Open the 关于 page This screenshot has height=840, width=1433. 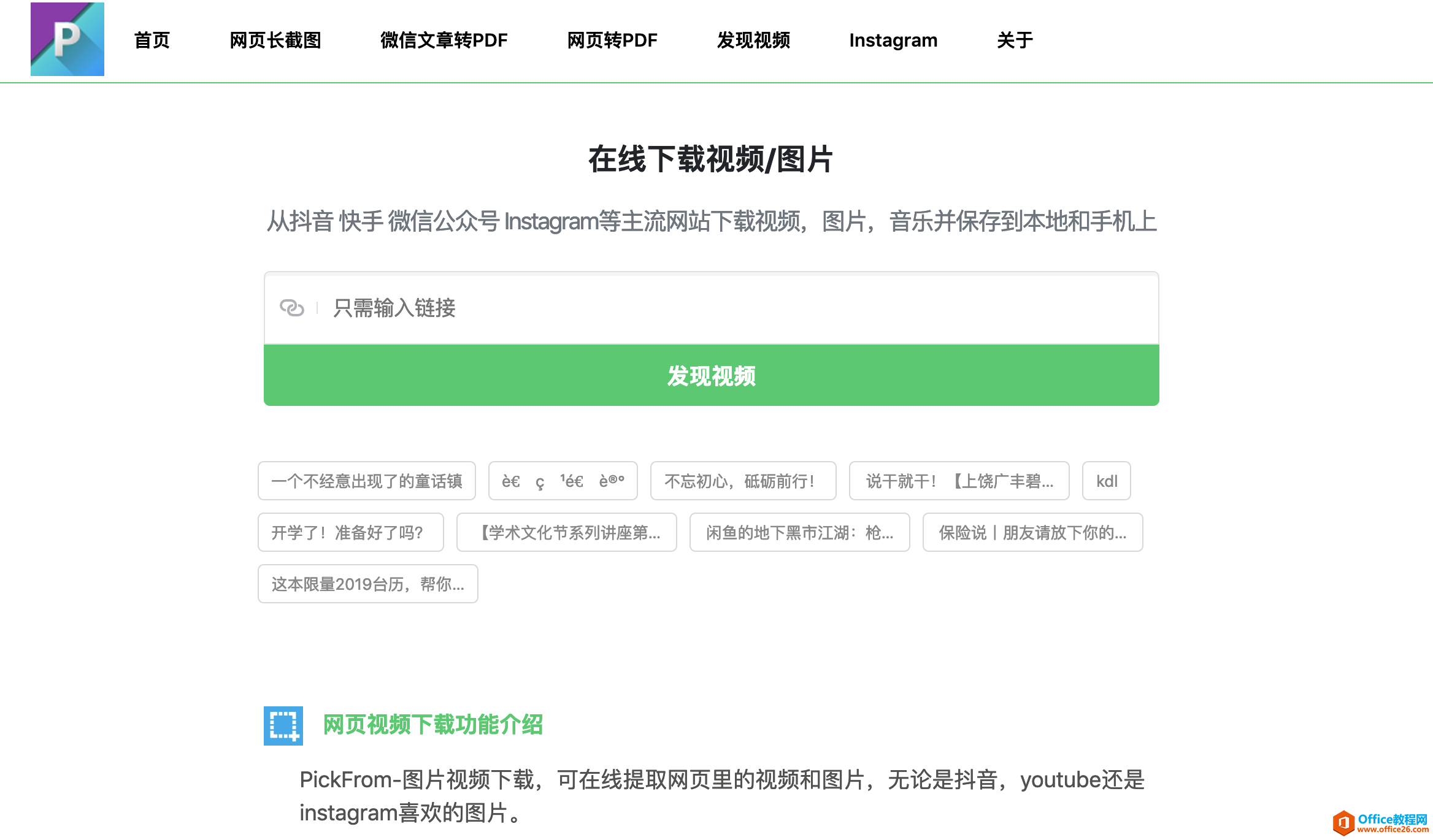tap(1015, 40)
